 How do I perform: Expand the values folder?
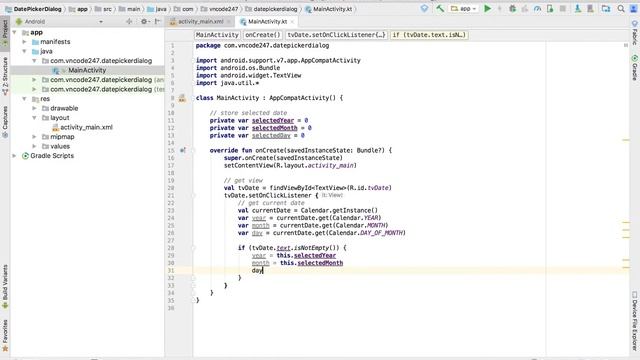click(x=35, y=146)
